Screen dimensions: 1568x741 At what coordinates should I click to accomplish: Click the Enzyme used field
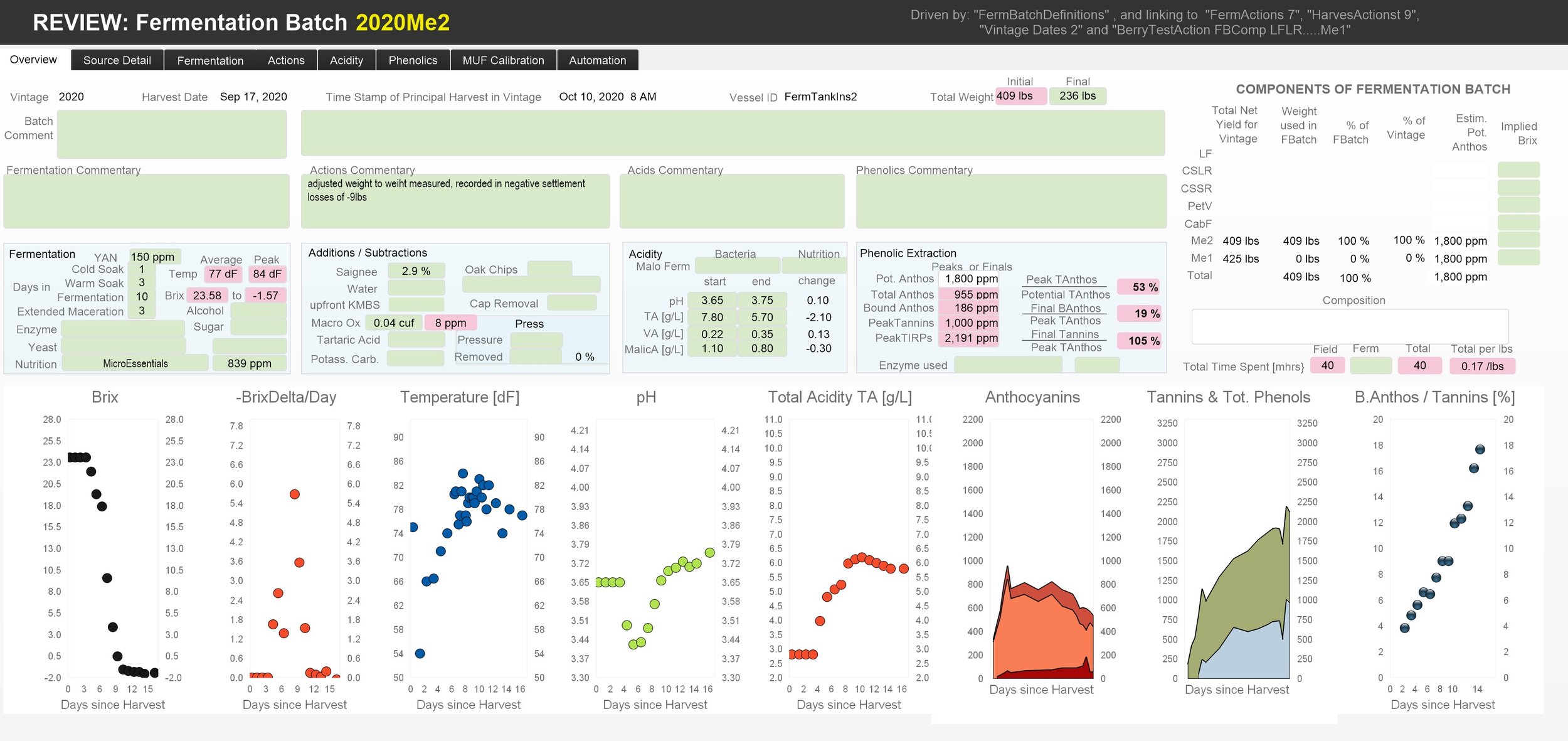[x=1008, y=365]
